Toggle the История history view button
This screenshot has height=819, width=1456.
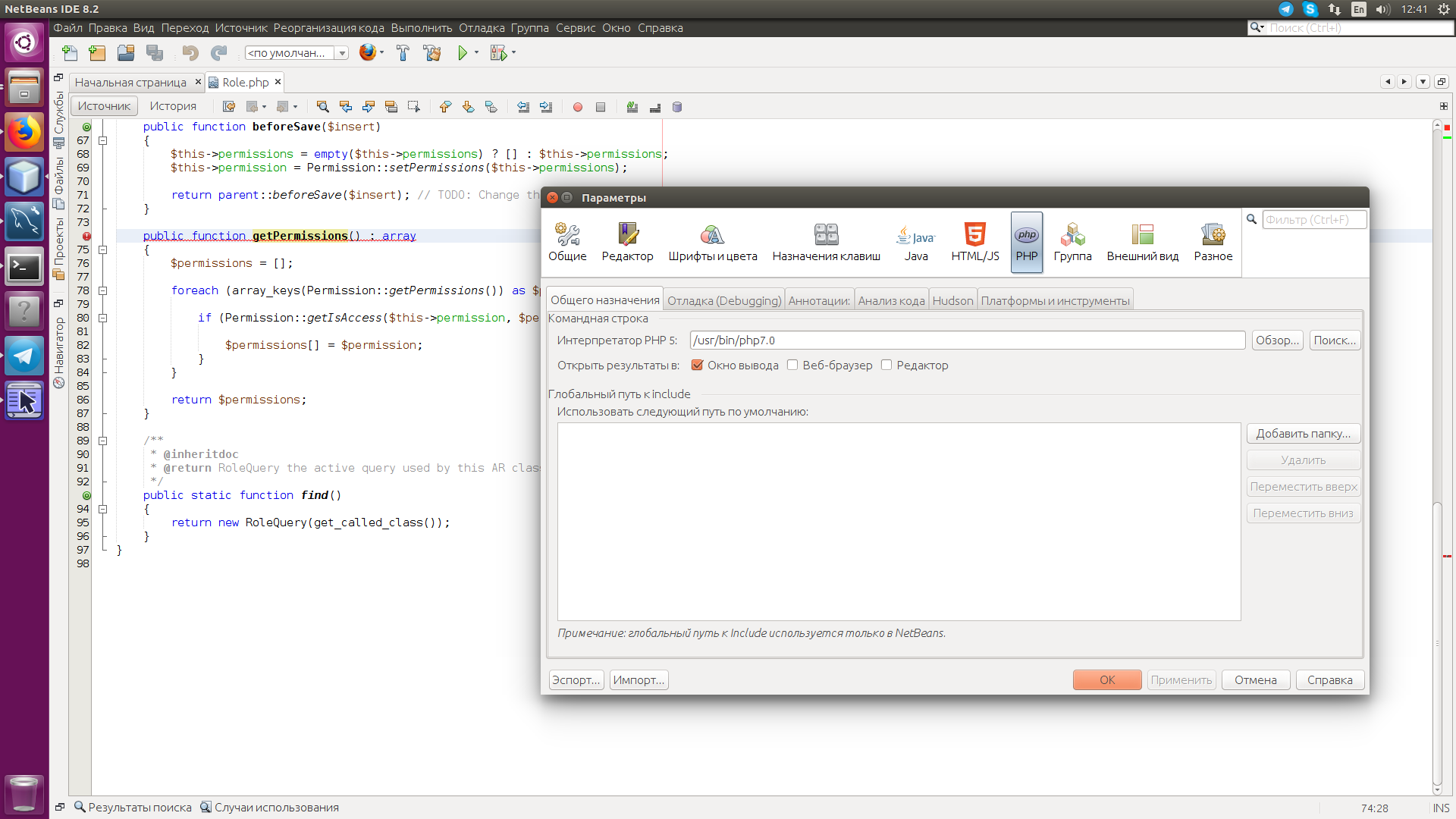pyautogui.click(x=173, y=106)
